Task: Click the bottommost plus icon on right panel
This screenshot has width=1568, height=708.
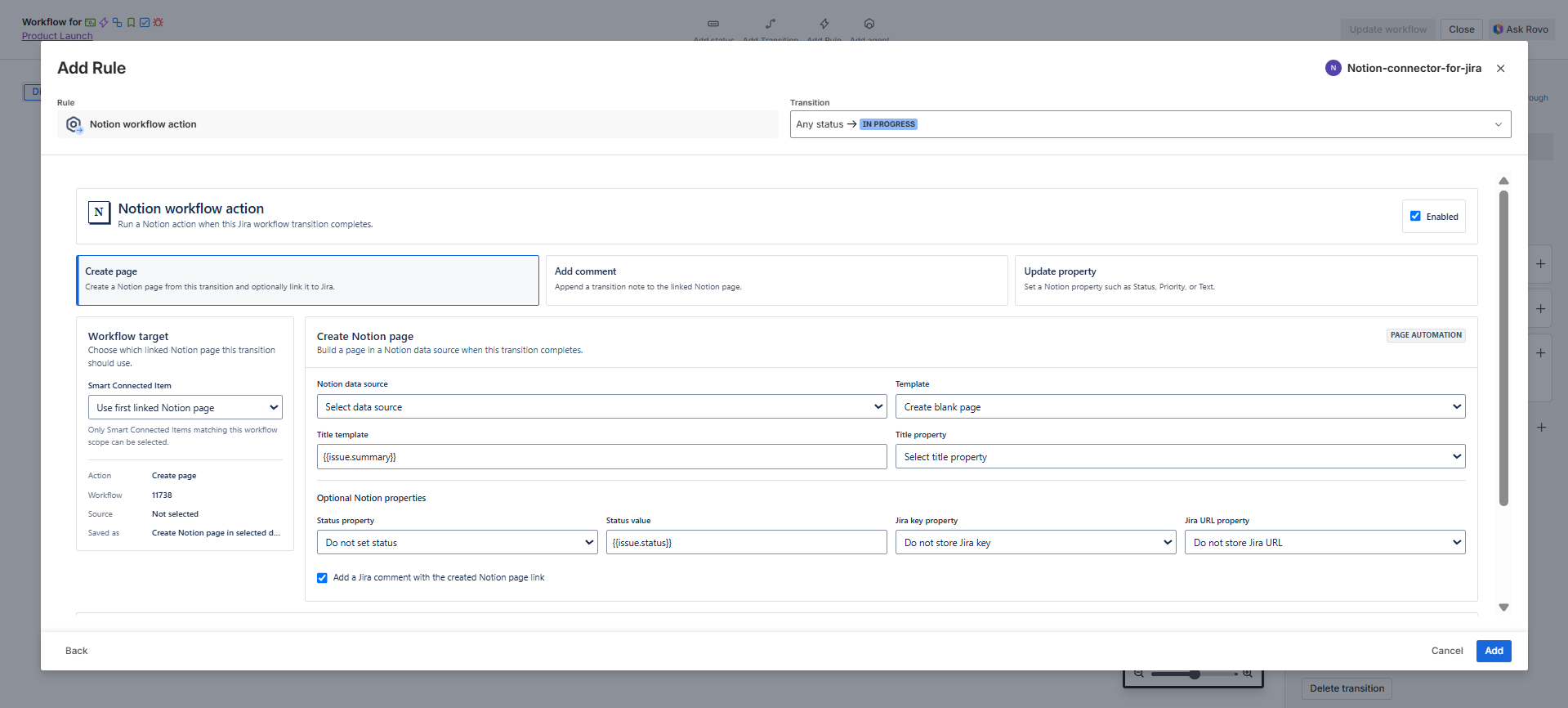Action: [1541, 428]
